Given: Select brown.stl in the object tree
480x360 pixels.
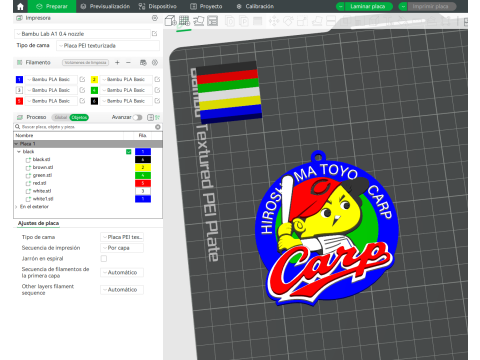Looking at the screenshot, I should (x=43, y=167).
